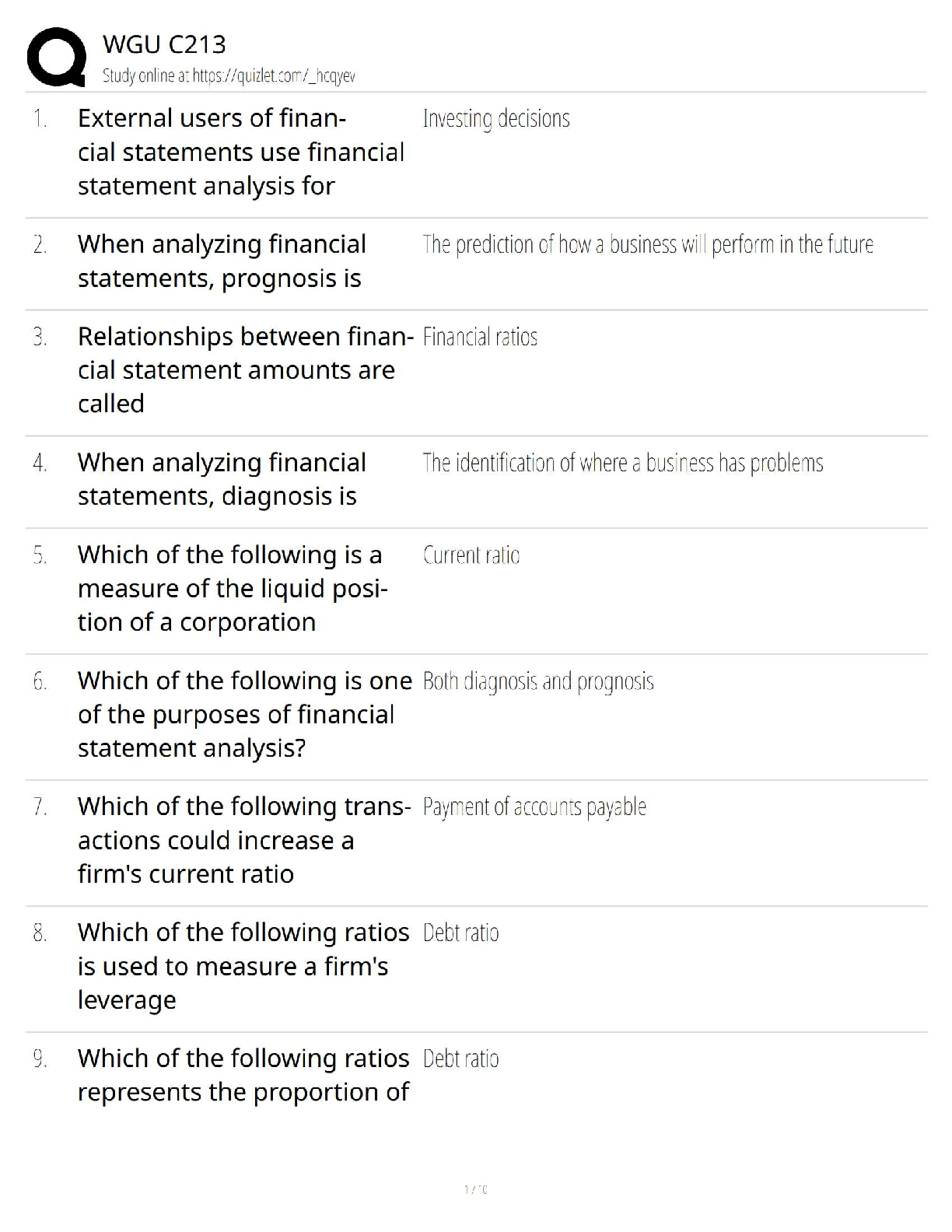Click question 3 about relationships between amounts
Viewport: 952px width, 1232px height.
tap(244, 370)
